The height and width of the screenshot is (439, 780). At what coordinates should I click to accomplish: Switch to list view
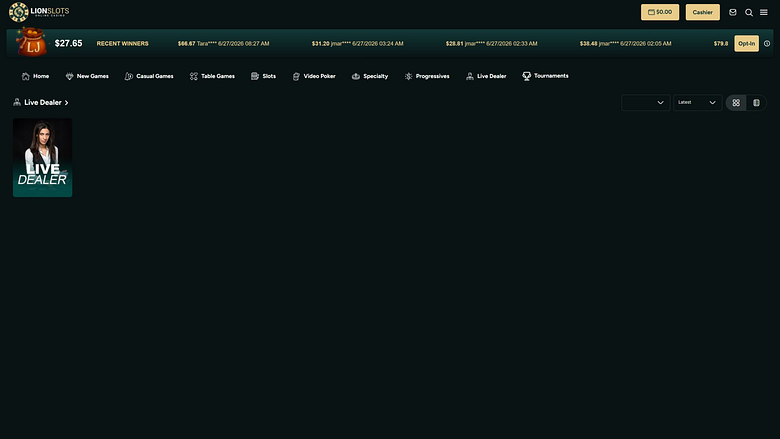pos(756,102)
